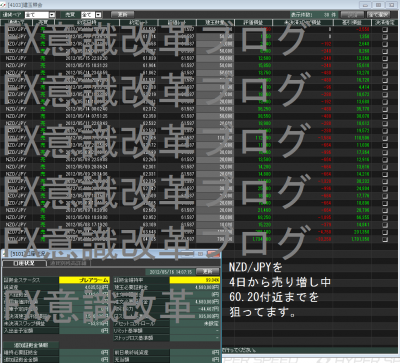The image size is (400, 363).
Task: Expand the 売買 filter dropdown
Action: [98, 15]
